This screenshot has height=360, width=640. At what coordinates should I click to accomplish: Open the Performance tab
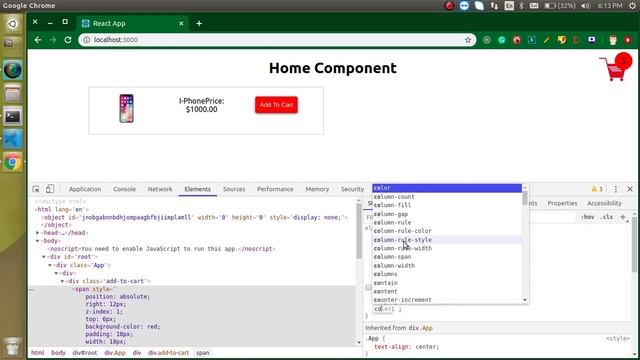pyautogui.click(x=275, y=189)
